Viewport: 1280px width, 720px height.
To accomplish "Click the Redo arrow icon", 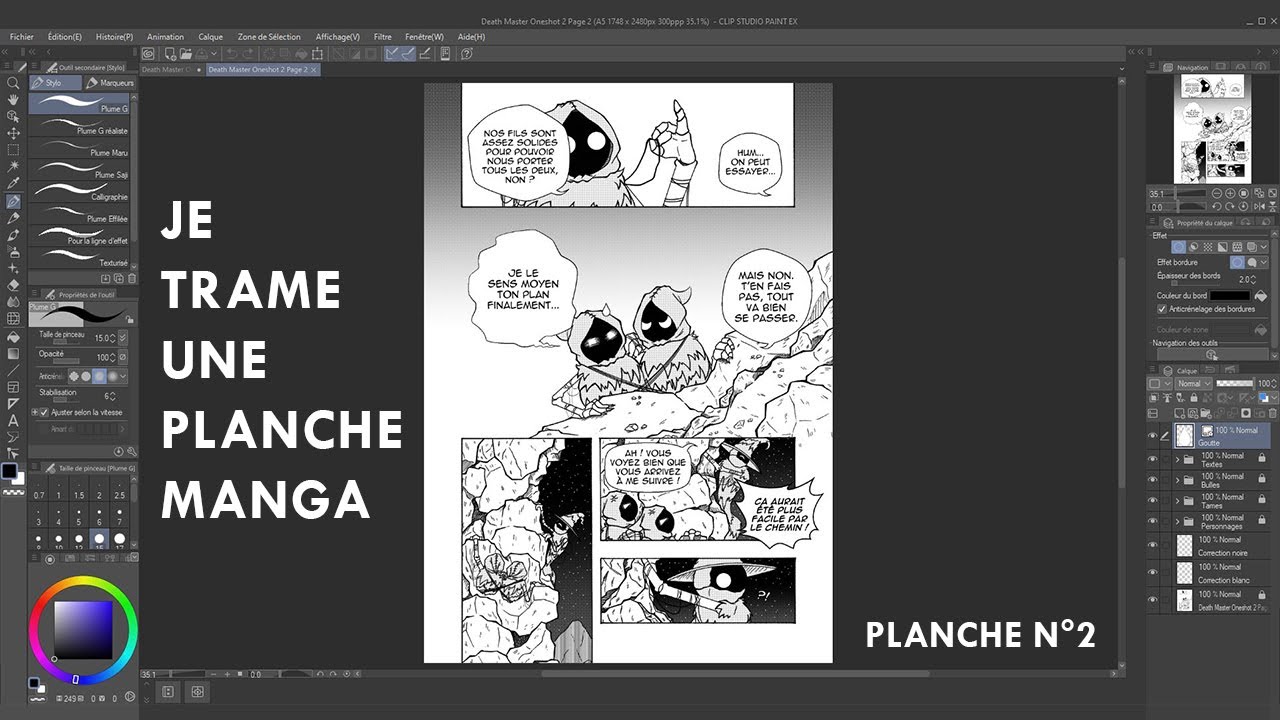I will pos(247,54).
